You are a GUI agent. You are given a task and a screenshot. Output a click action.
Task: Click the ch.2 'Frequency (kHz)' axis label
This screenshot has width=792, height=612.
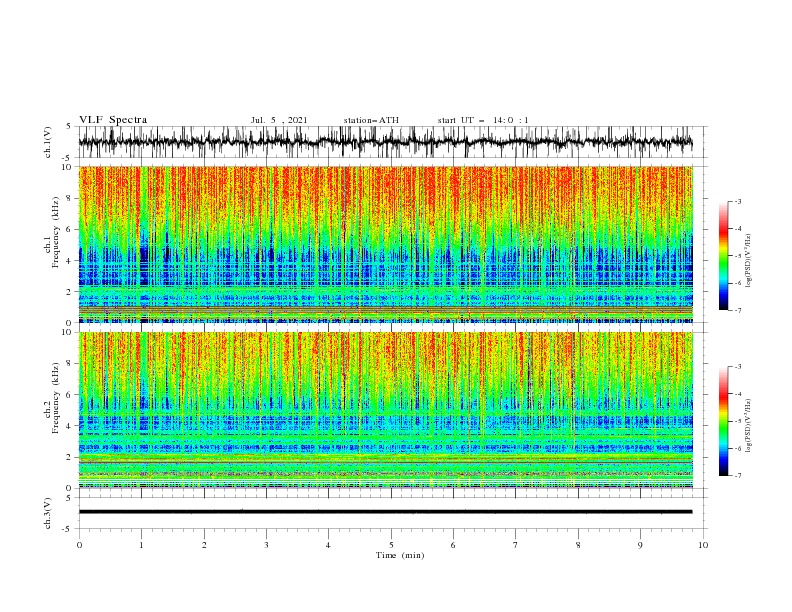coord(56,398)
